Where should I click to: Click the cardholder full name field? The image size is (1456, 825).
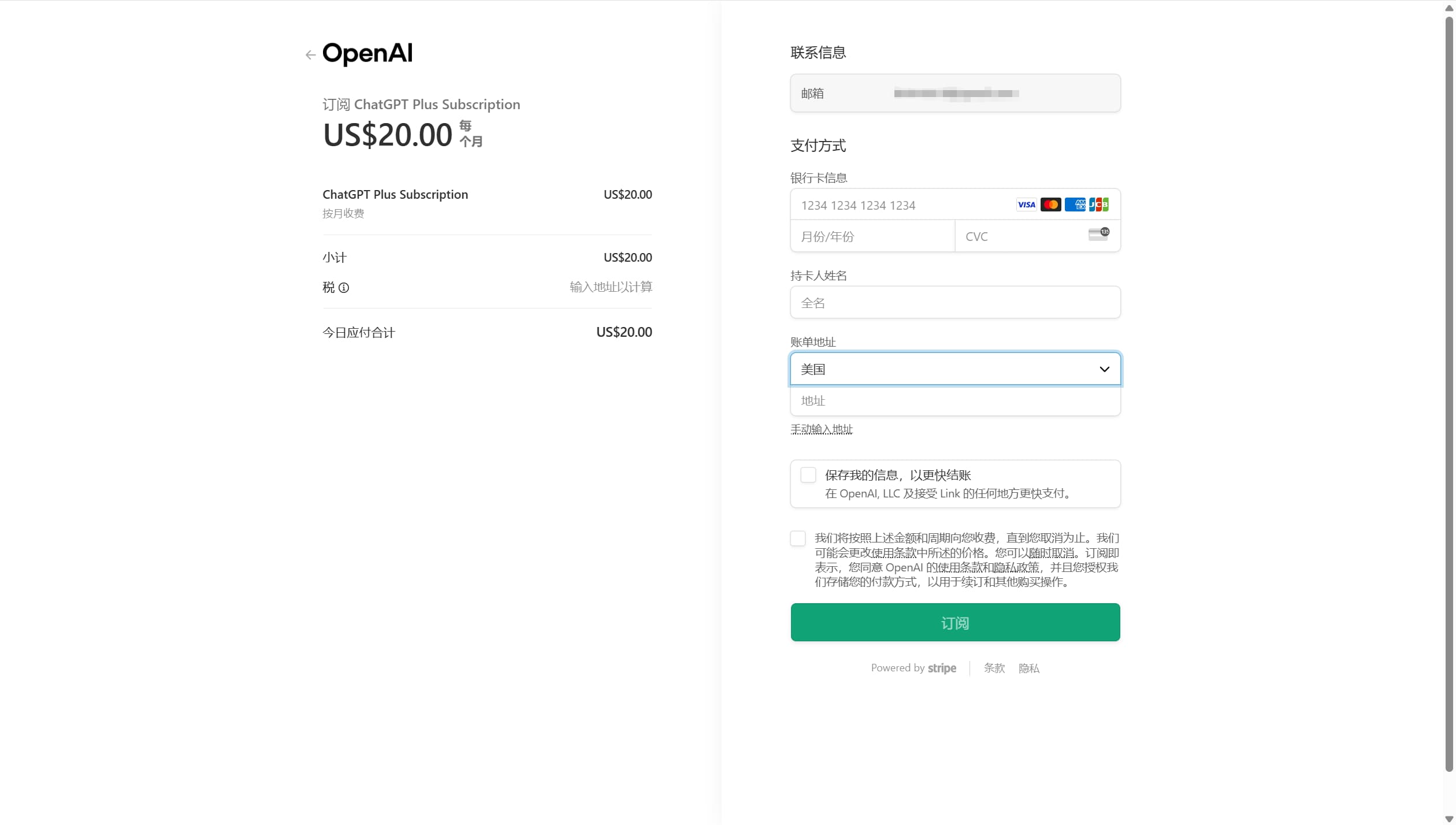pos(955,303)
